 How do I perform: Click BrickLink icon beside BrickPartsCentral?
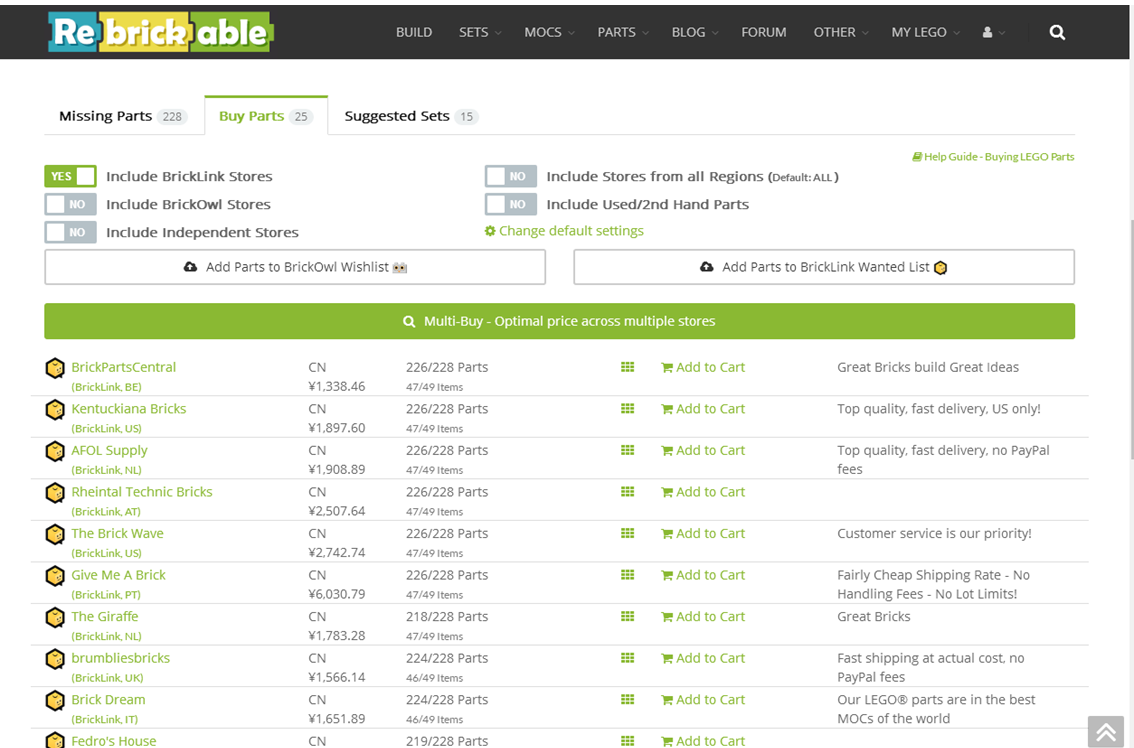point(55,368)
